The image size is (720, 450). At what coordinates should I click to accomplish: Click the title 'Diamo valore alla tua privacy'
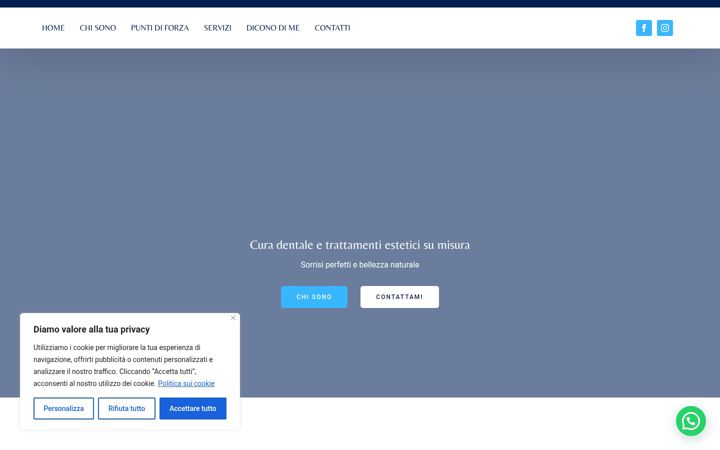(x=91, y=329)
